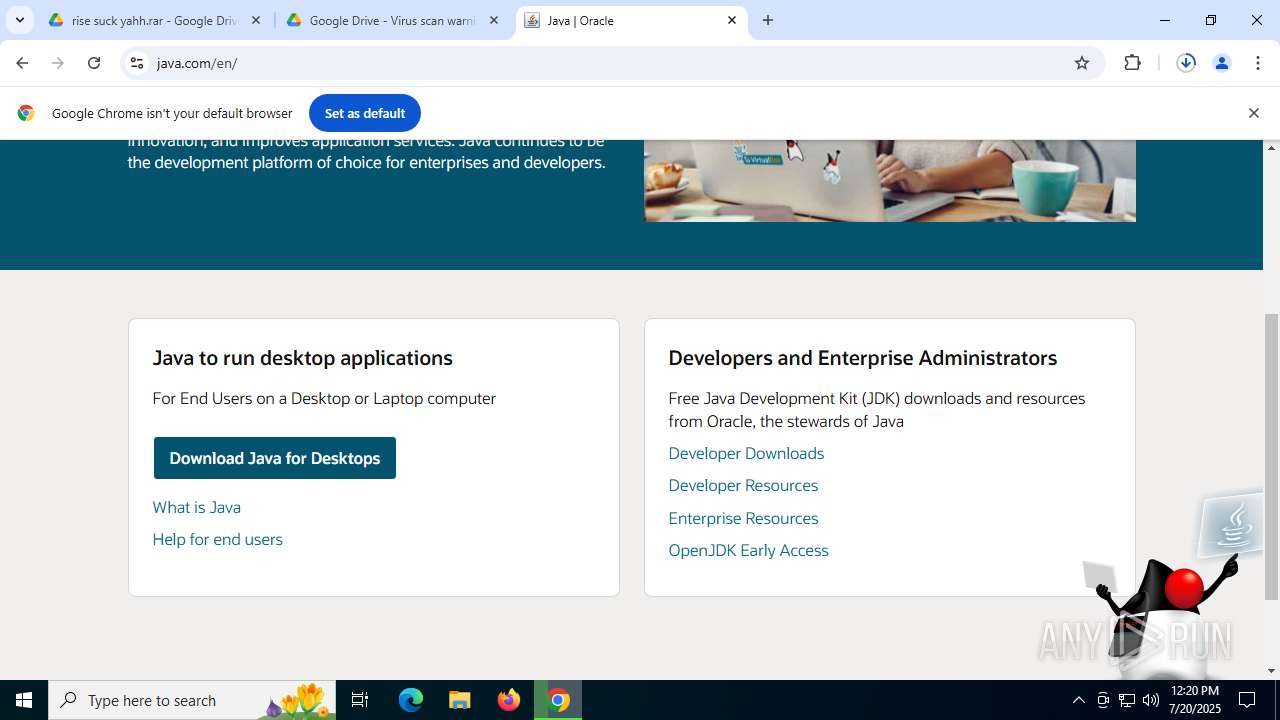Go forward to the next page
The width and height of the screenshot is (1280, 720).
pyautogui.click(x=58, y=63)
